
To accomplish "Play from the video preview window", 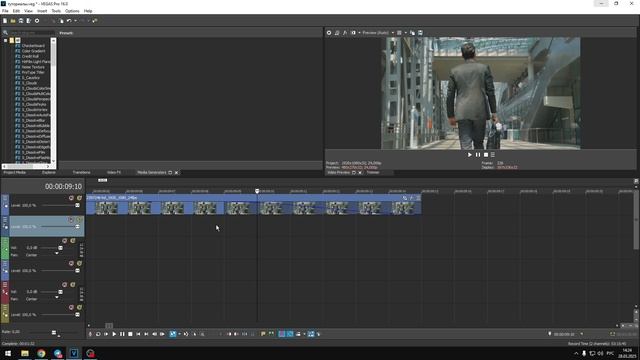I will click(x=470, y=155).
